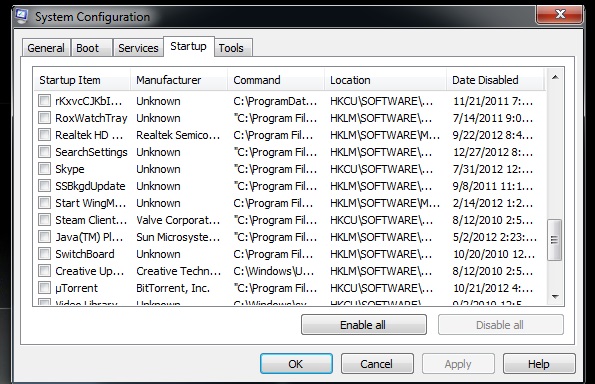Click the Enable all button
Image resolution: width=595 pixels, height=384 pixels.
[364, 325]
